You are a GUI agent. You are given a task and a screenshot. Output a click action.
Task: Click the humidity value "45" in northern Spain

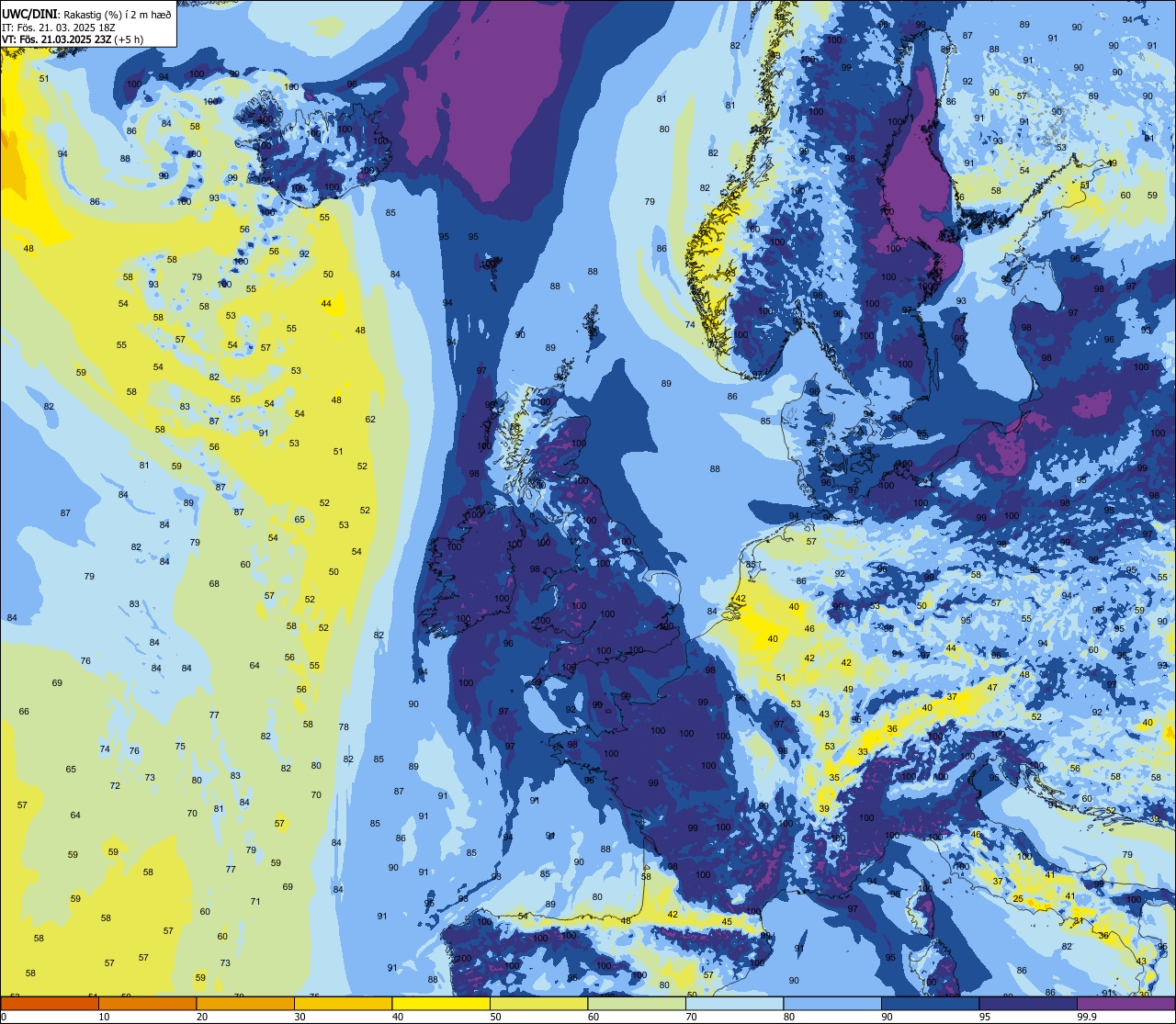click(x=727, y=922)
